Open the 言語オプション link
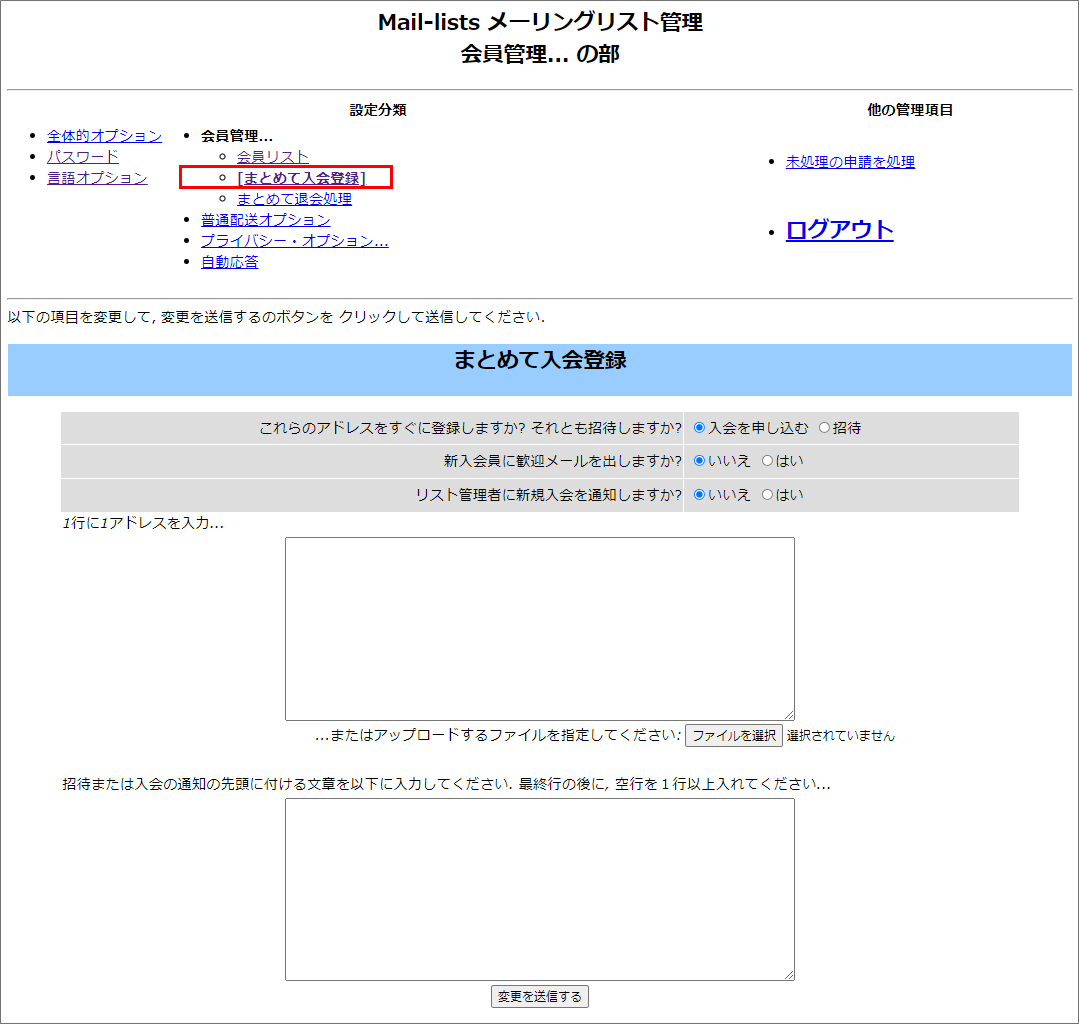 click(x=97, y=178)
